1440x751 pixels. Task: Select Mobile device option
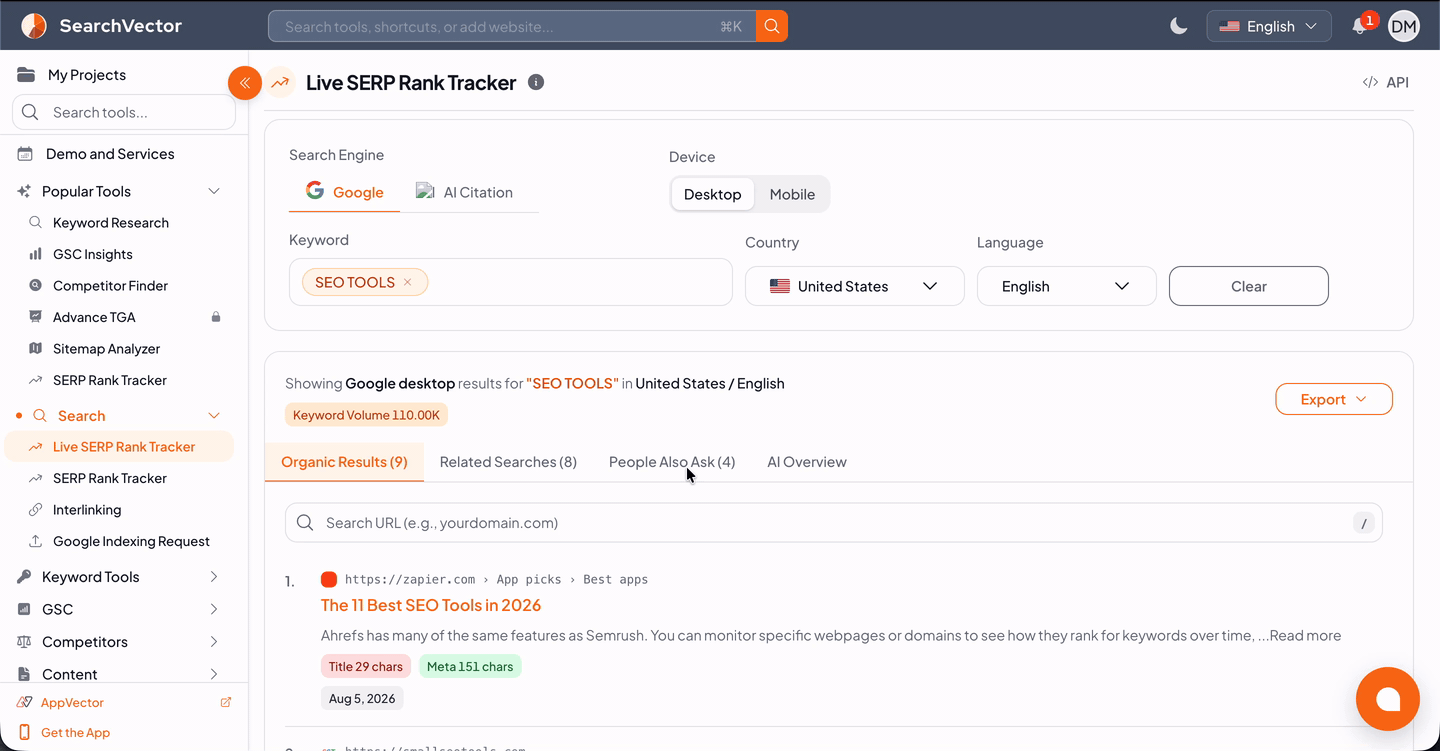point(792,194)
